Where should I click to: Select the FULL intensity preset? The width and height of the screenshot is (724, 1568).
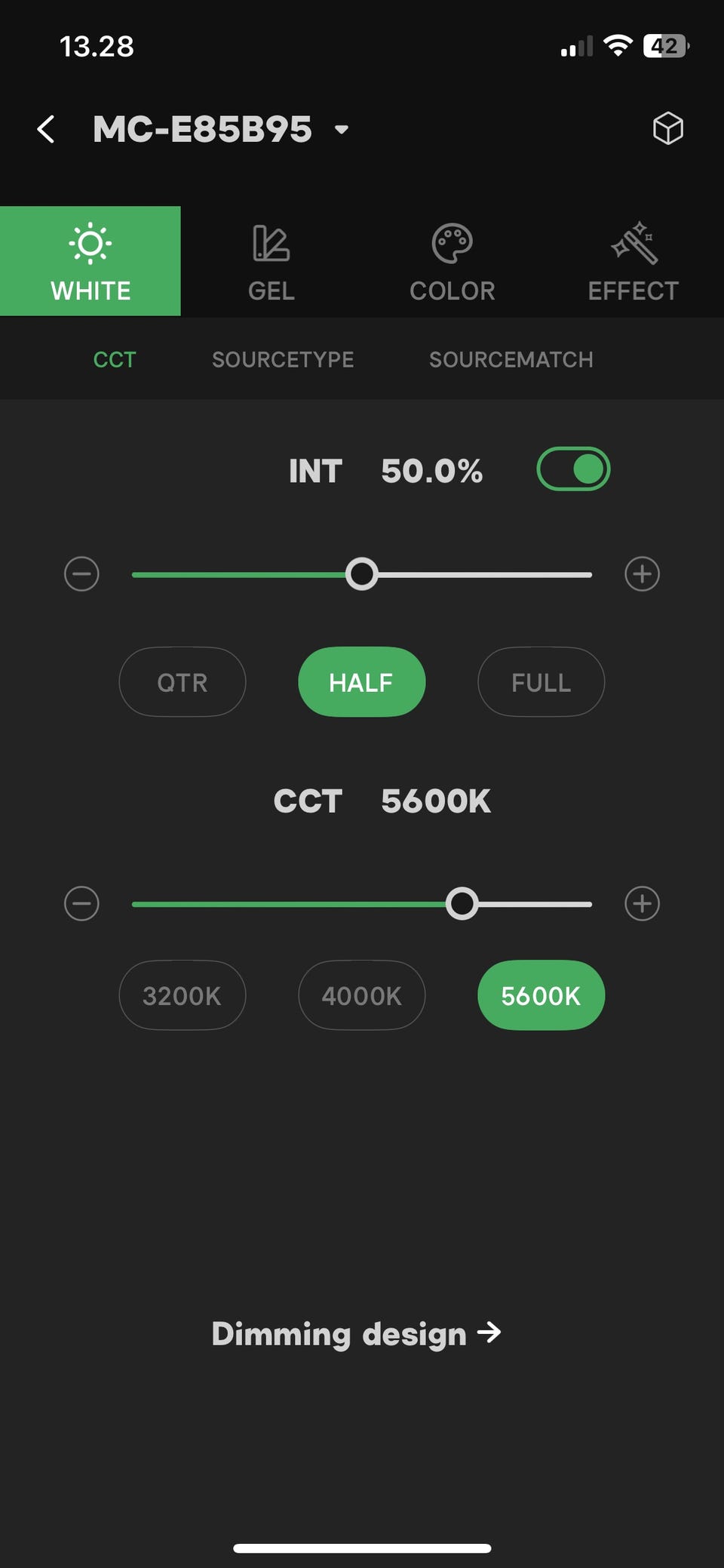541,682
